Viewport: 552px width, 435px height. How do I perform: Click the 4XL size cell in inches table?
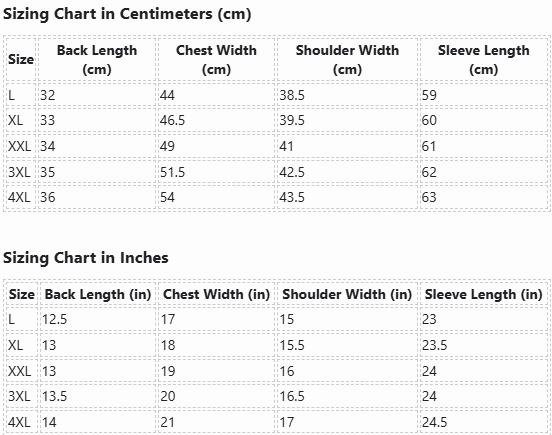click(22, 422)
